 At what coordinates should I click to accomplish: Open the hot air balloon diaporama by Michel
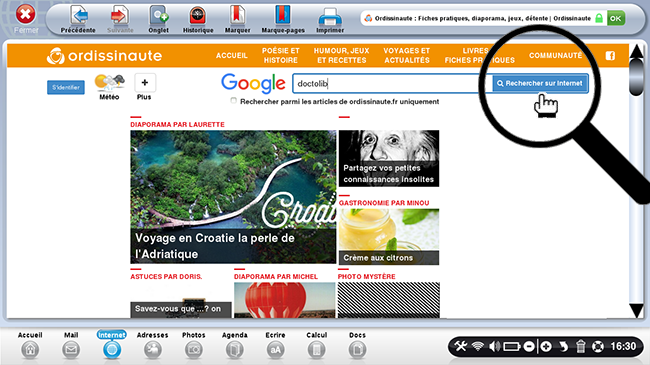(x=285, y=300)
